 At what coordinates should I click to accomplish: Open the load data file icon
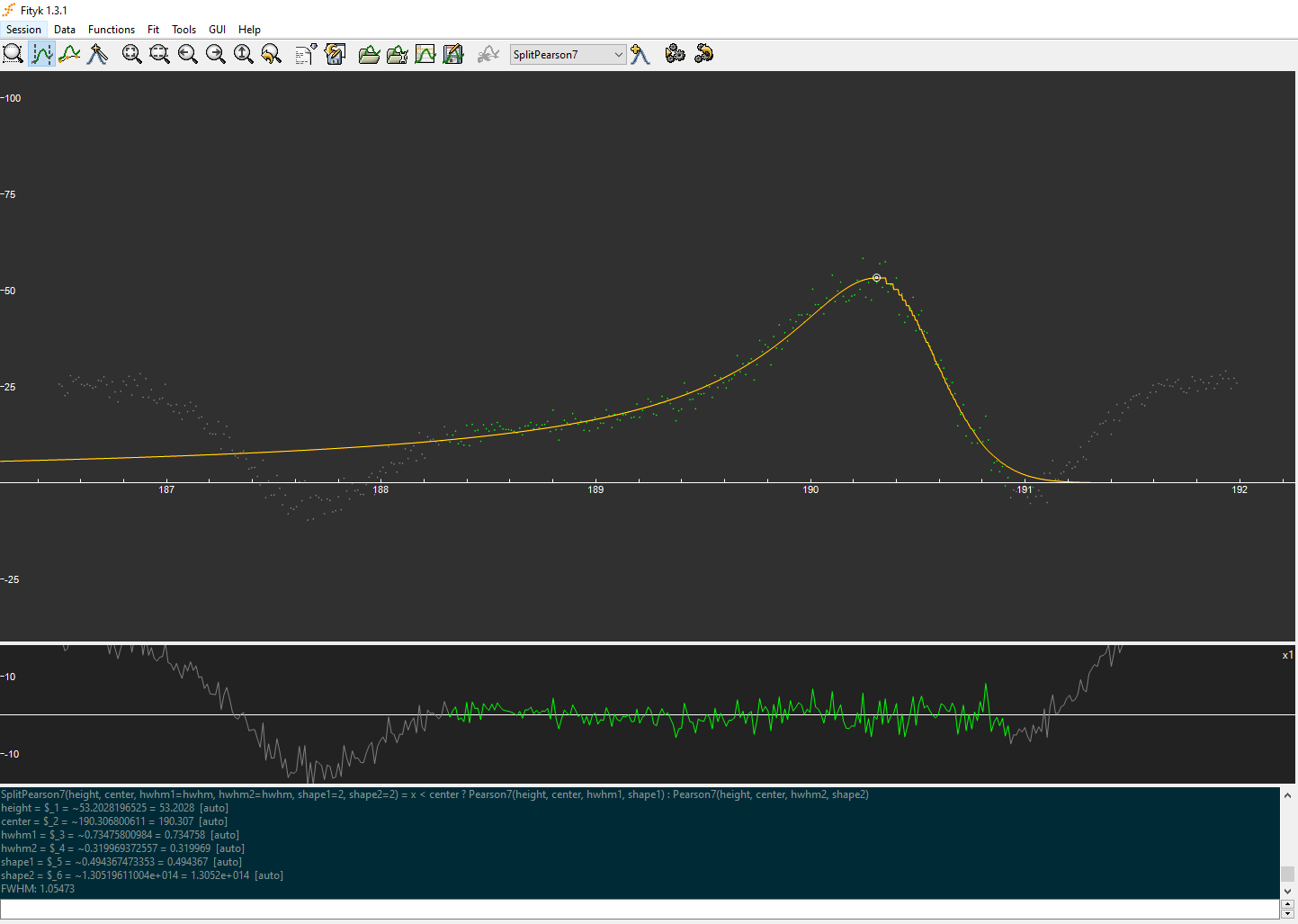[x=369, y=55]
